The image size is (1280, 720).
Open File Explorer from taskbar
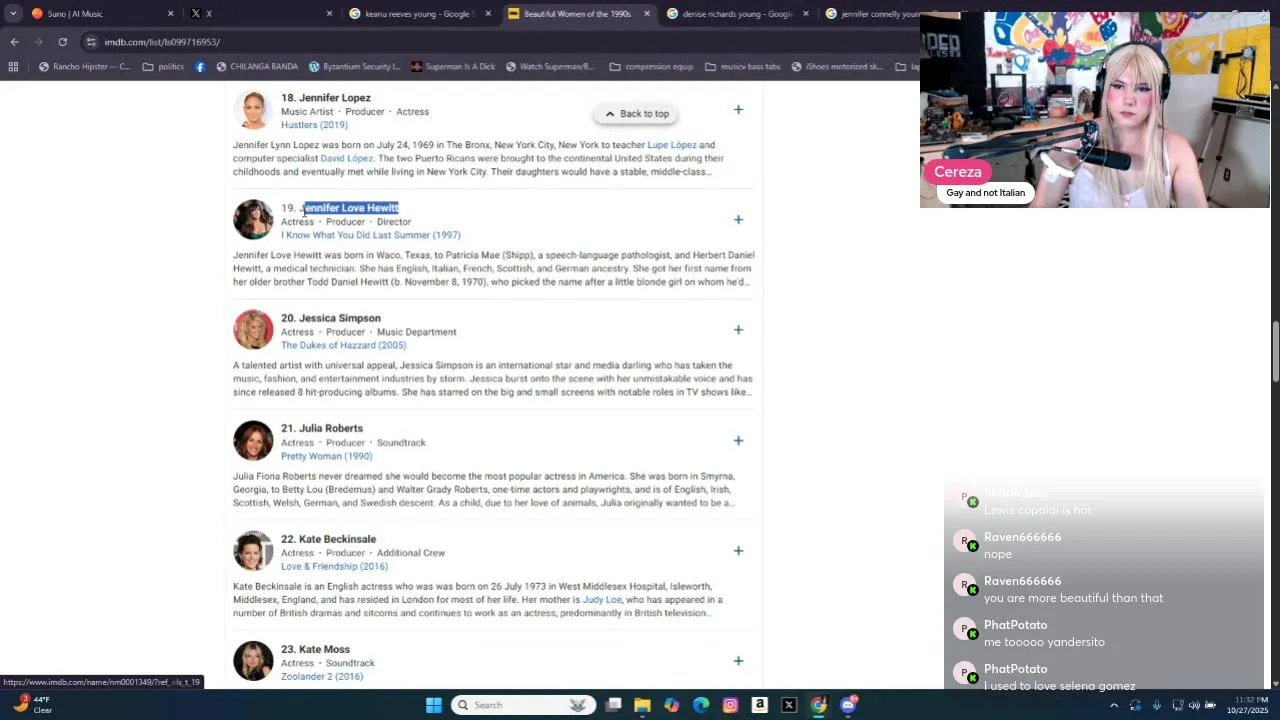pyautogui.click(x=642, y=705)
